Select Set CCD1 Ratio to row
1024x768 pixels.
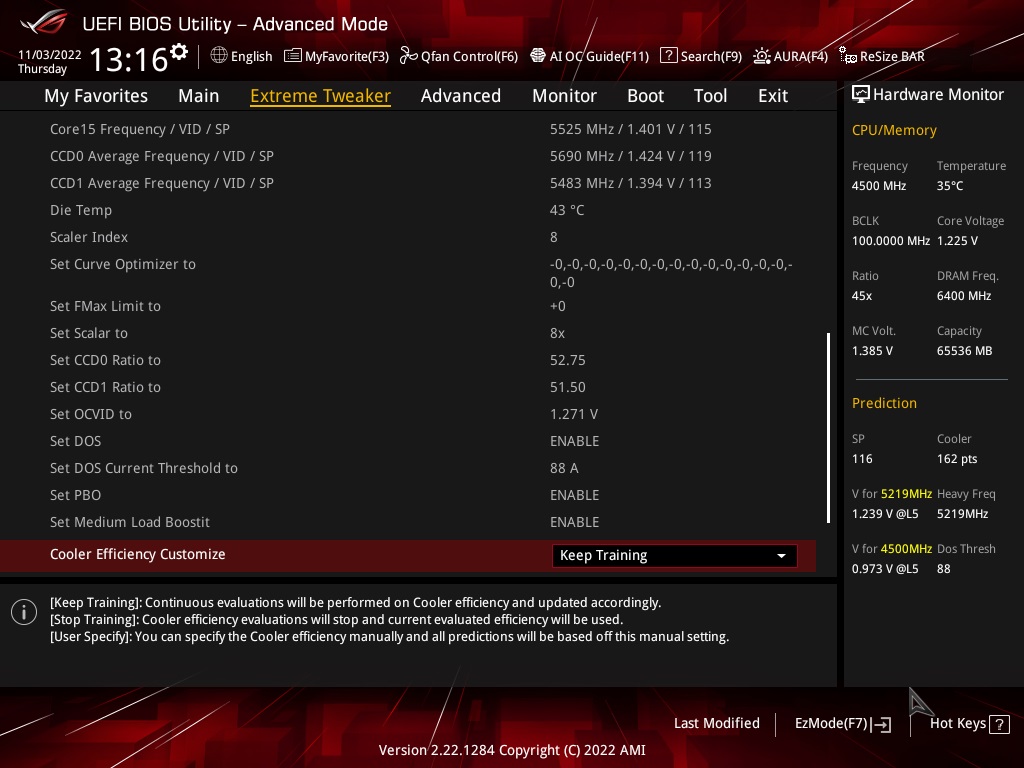point(408,387)
